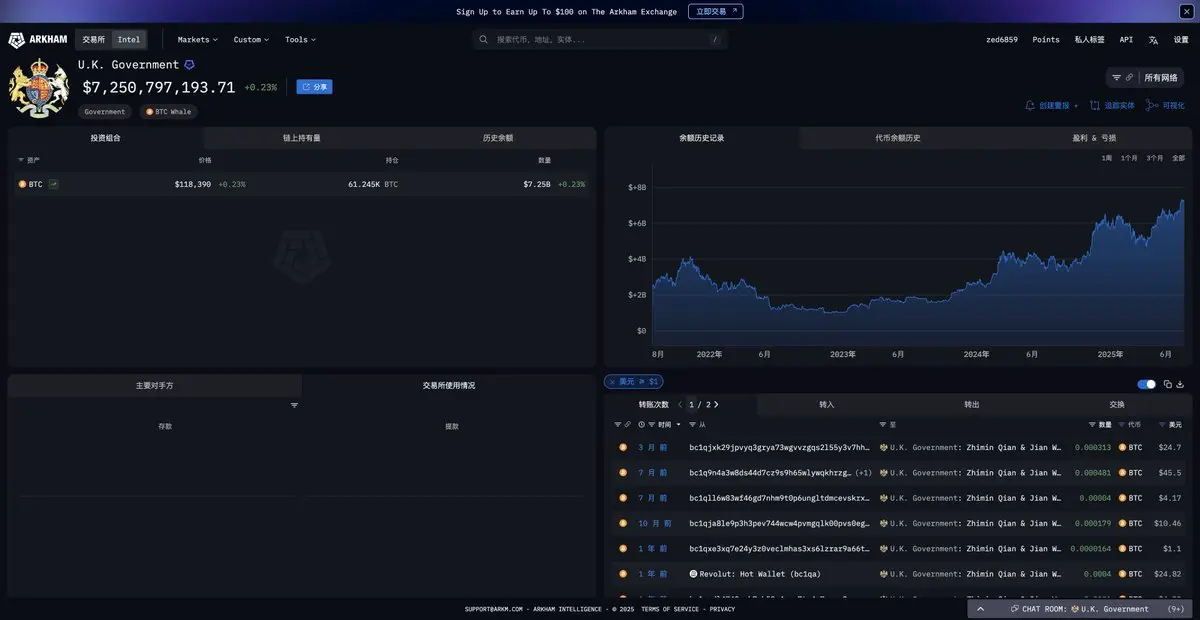Image resolution: width=1200 pixels, height=620 pixels.
Task: Click the tracker icon beside 追踪实体
Action: 1095,105
